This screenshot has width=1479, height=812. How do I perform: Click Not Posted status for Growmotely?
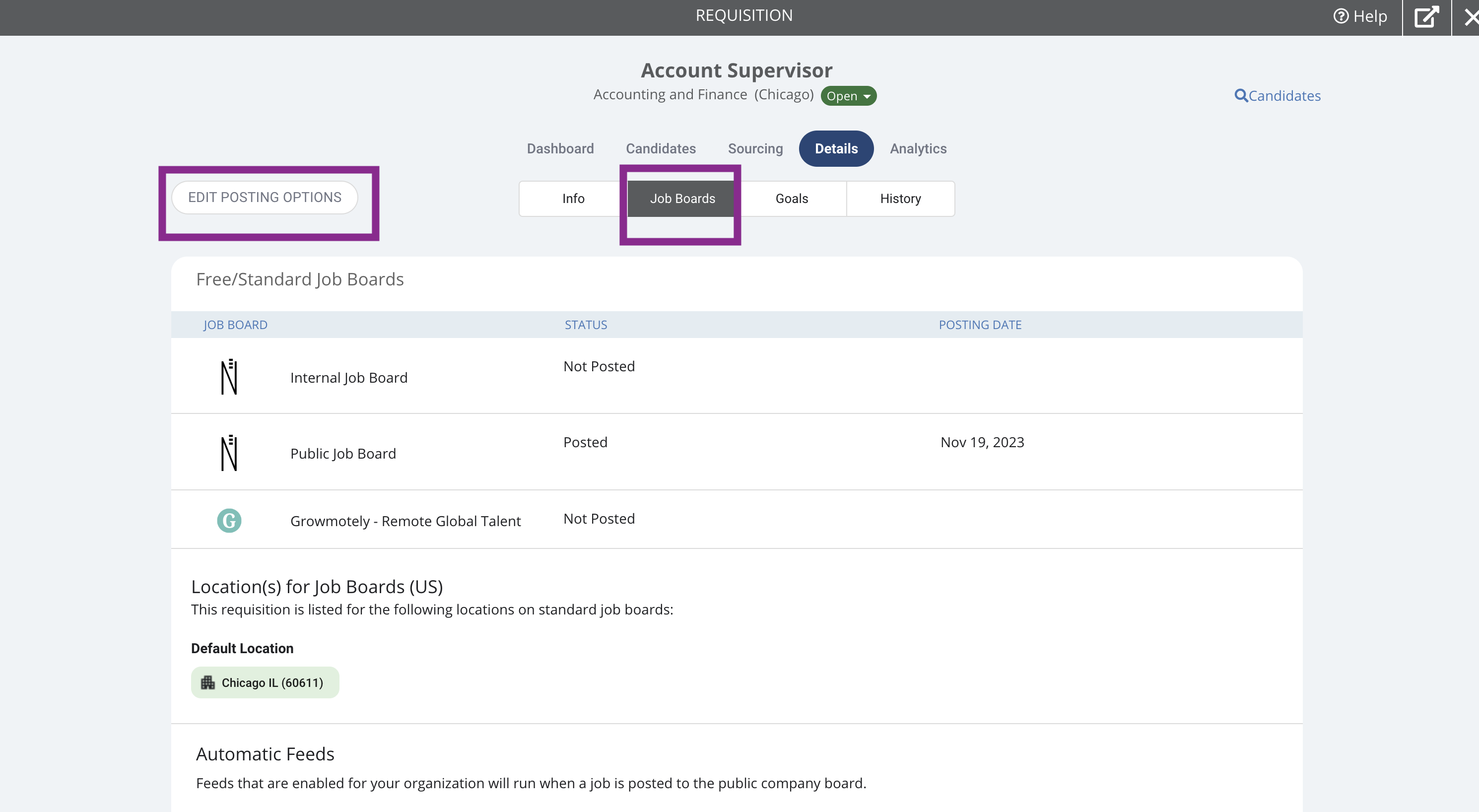tap(599, 519)
